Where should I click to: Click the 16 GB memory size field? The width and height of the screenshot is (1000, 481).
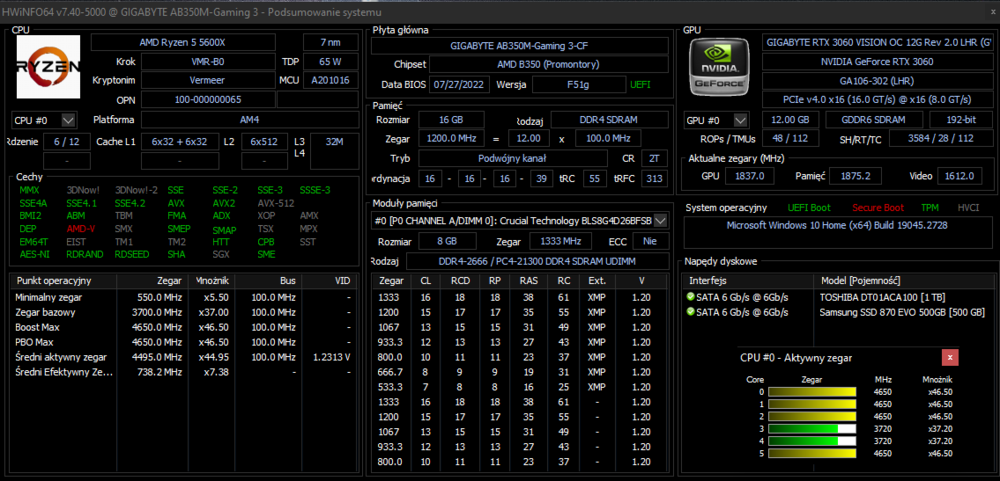point(451,120)
